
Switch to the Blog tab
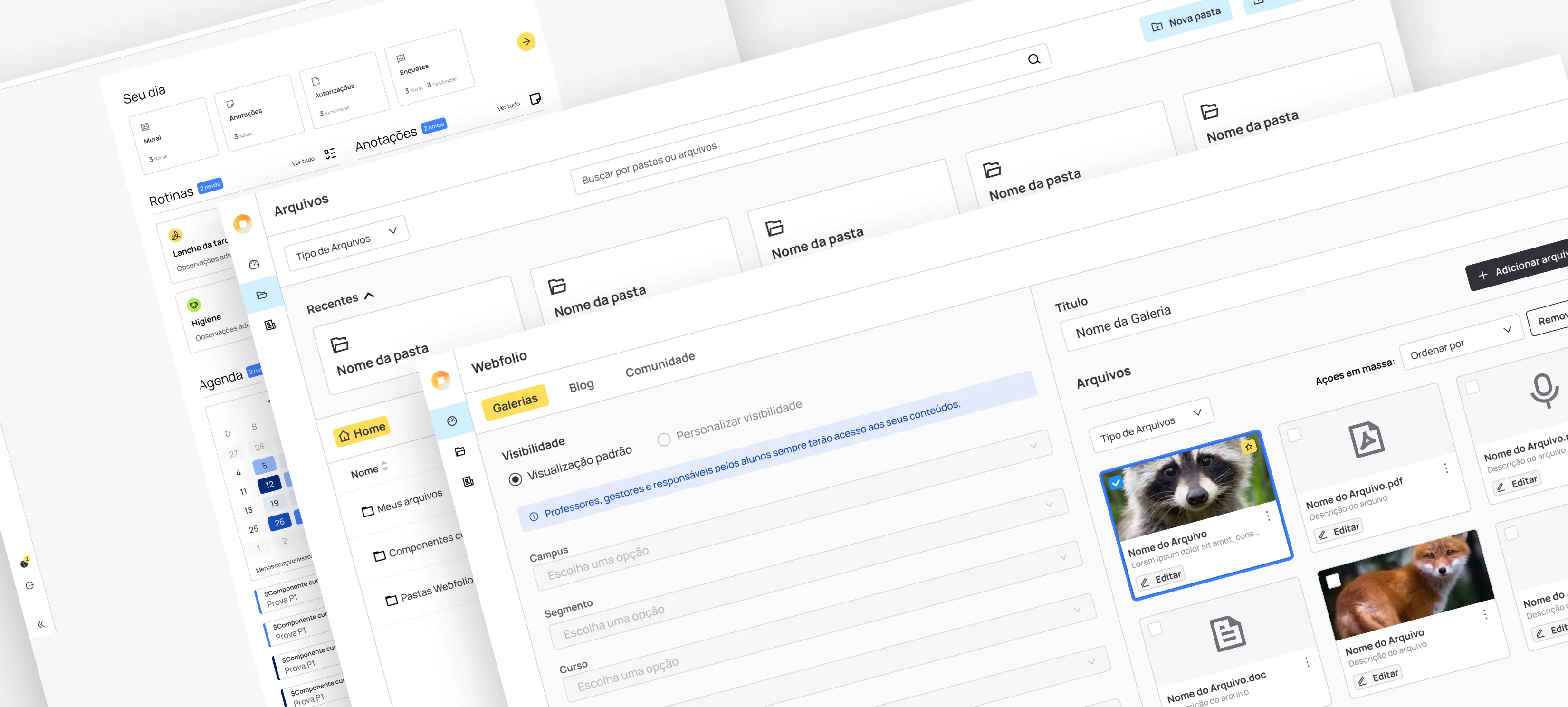pos(581,385)
